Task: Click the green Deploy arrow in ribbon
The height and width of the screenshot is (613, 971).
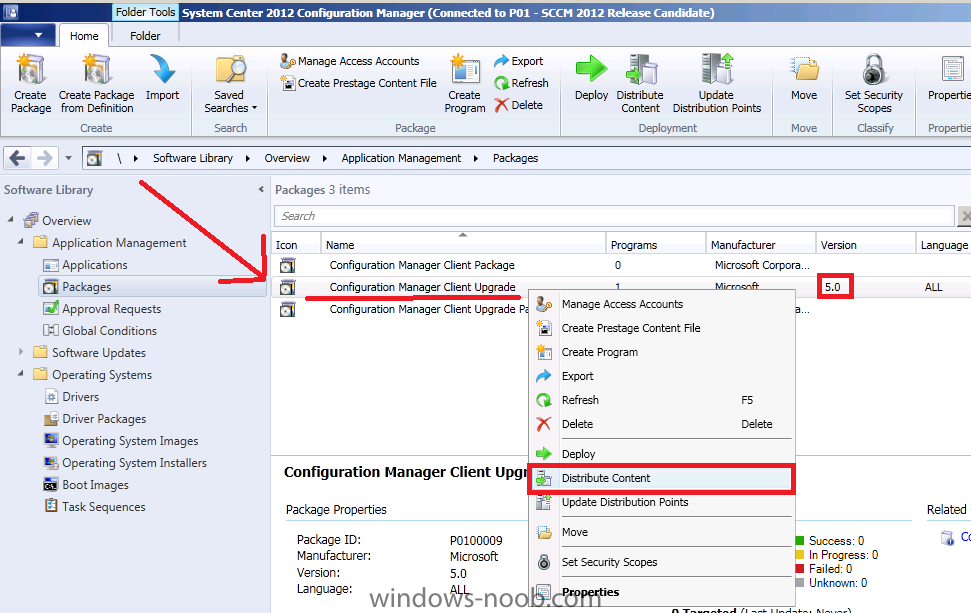Action: pos(591,69)
